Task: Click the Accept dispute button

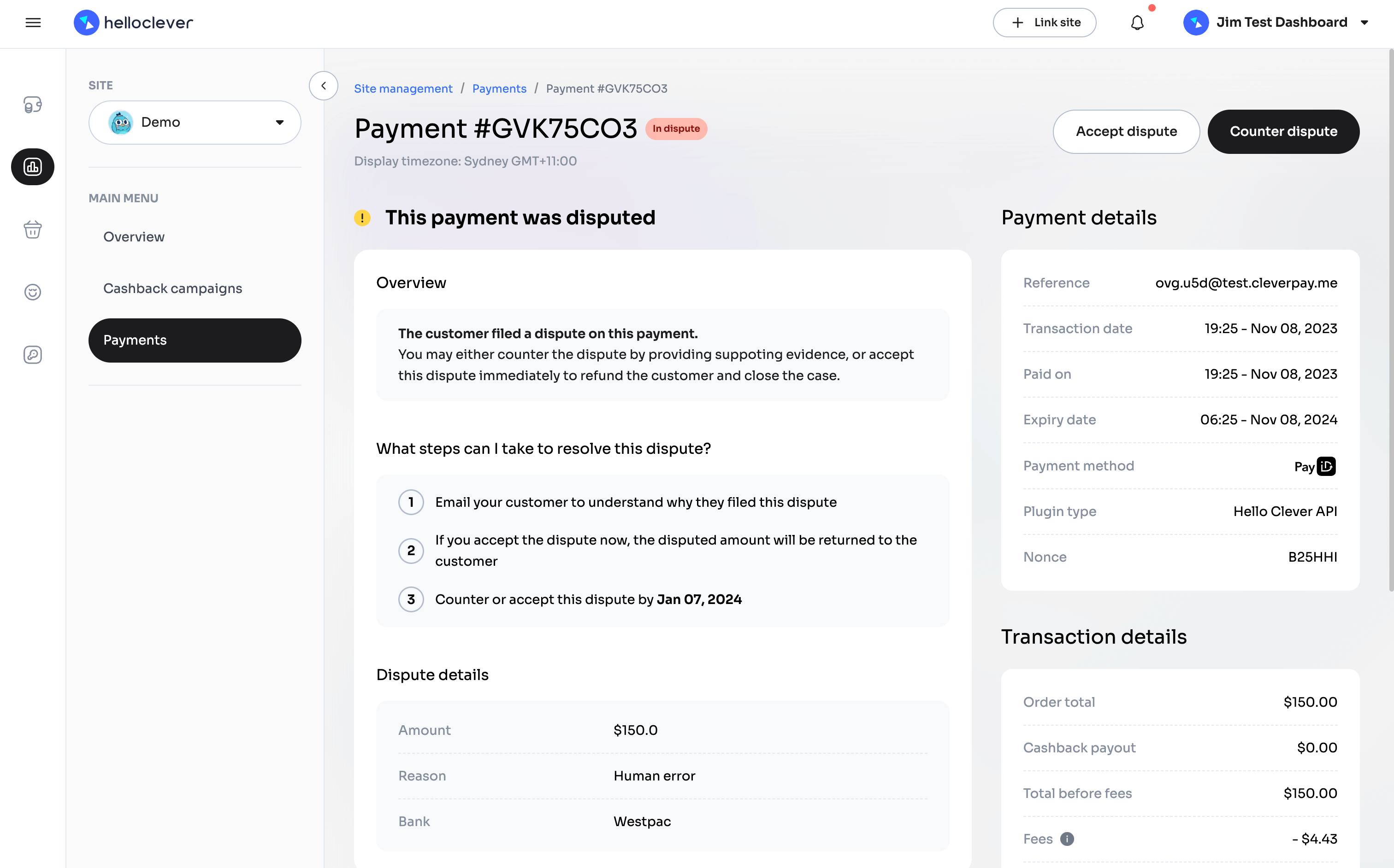Action: point(1126,131)
